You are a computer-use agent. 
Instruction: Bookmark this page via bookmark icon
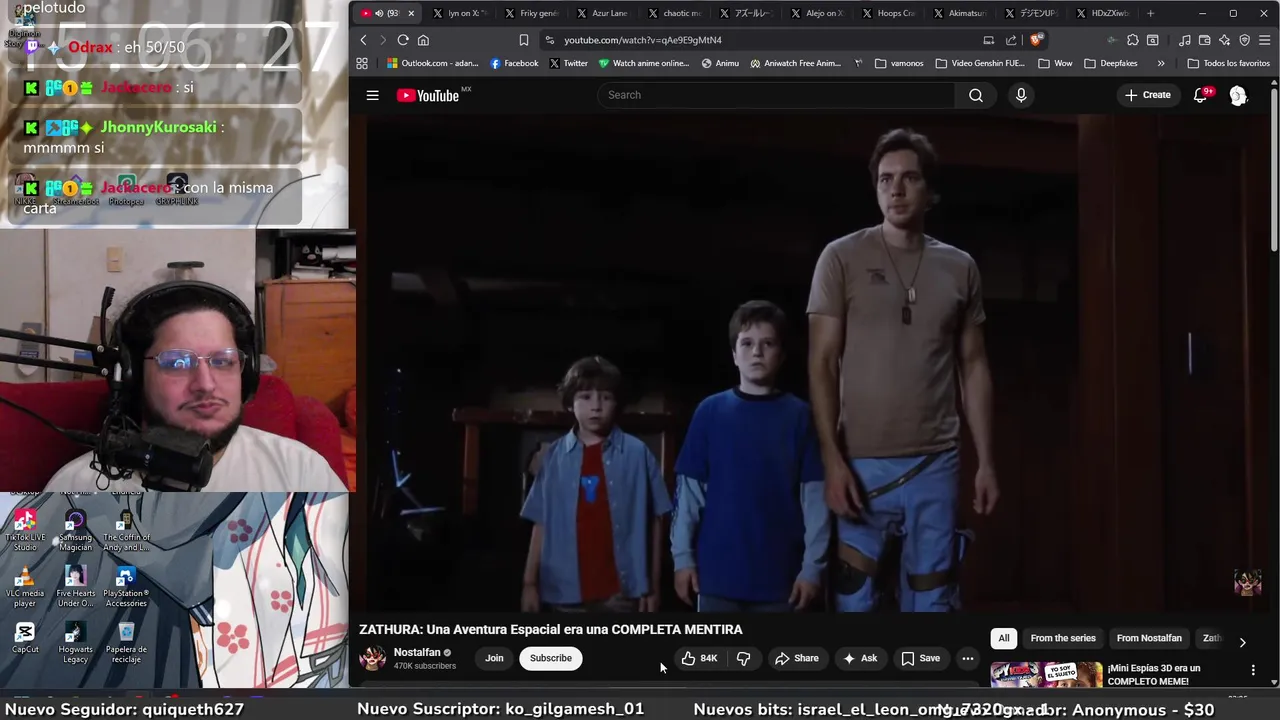click(x=523, y=40)
